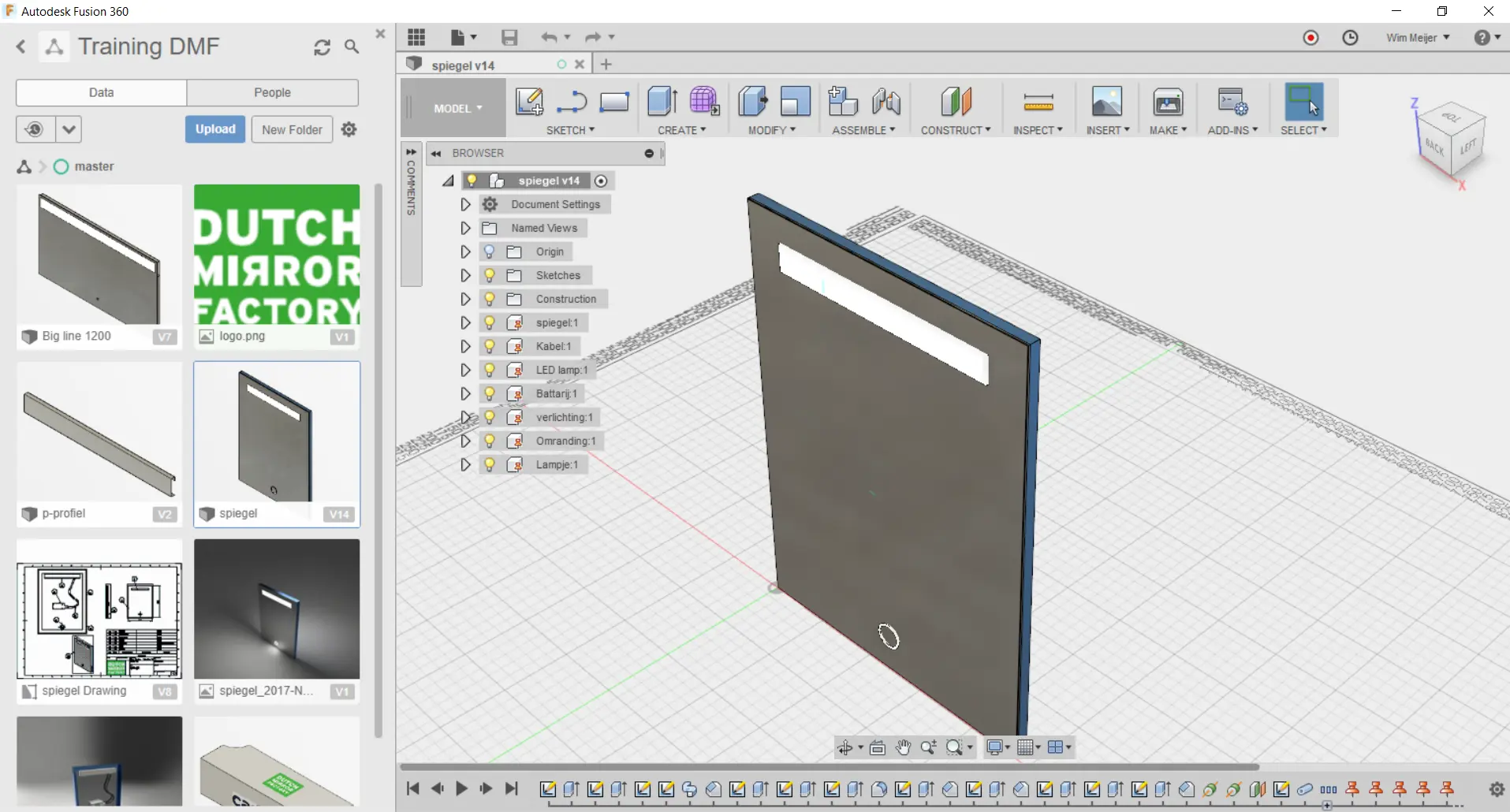Open the CREATE menu
1510x812 pixels.
tap(682, 130)
